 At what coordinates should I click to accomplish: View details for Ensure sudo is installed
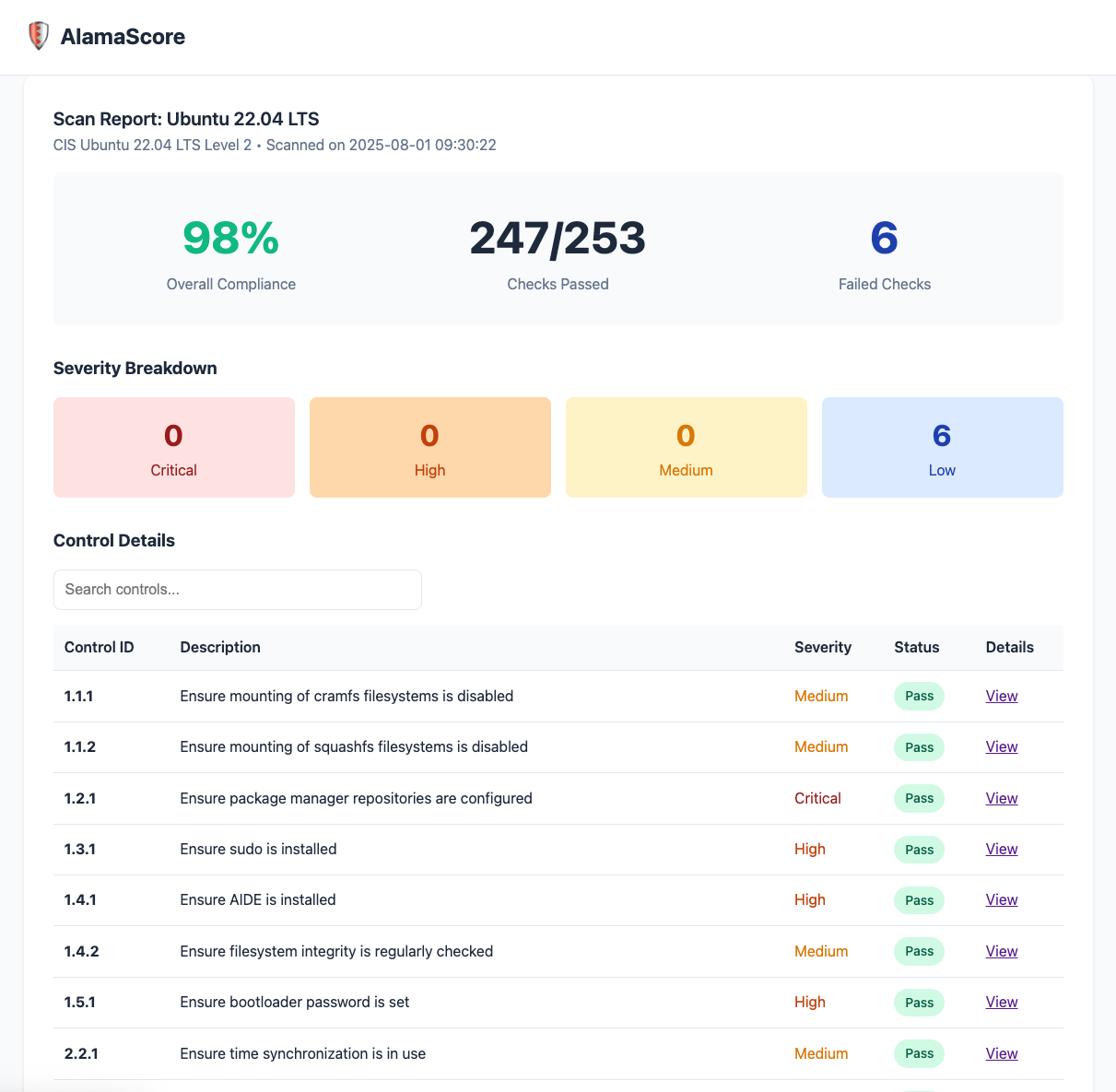coord(1002,849)
